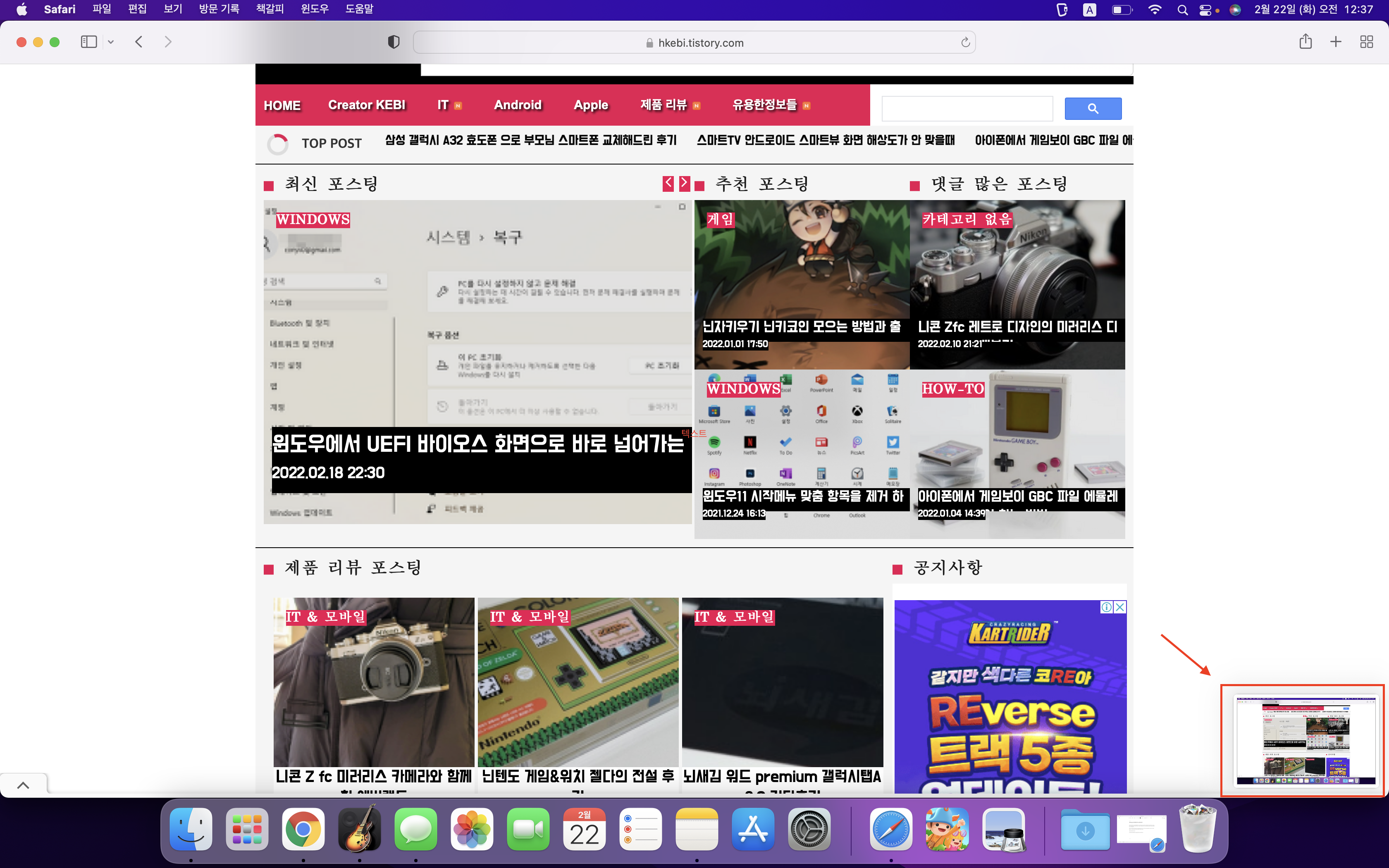The width and height of the screenshot is (1389, 868).
Task: Open the 책갈피 menu in the menu bar
Action: coord(269,9)
